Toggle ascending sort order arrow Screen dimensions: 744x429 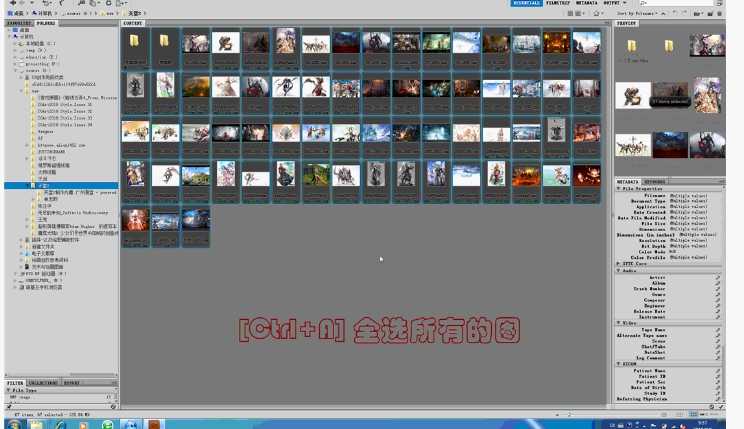663,14
